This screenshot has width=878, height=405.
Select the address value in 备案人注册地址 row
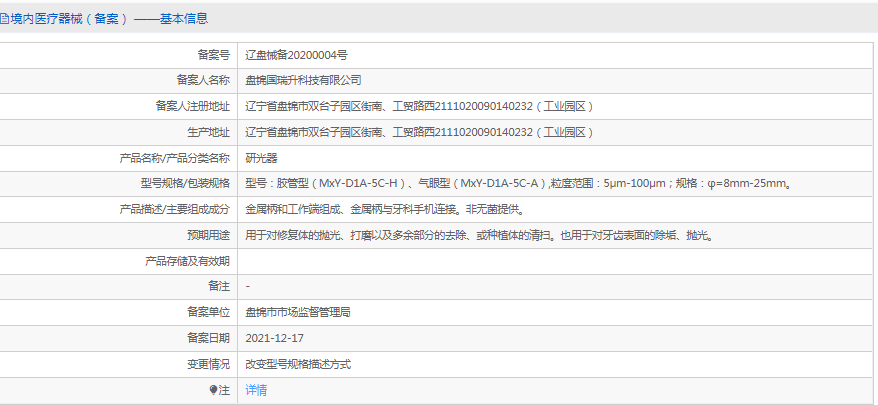pyautogui.click(x=419, y=106)
